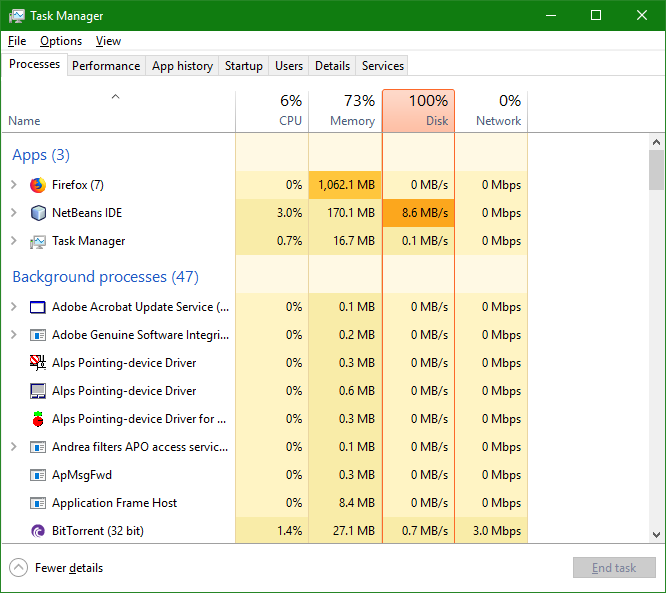Click the ApMsgFwd process icon
Screen dimensions: 666x593
[38, 475]
